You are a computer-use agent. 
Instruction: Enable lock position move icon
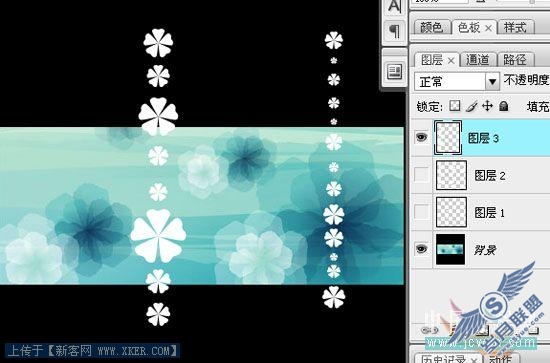coord(488,106)
